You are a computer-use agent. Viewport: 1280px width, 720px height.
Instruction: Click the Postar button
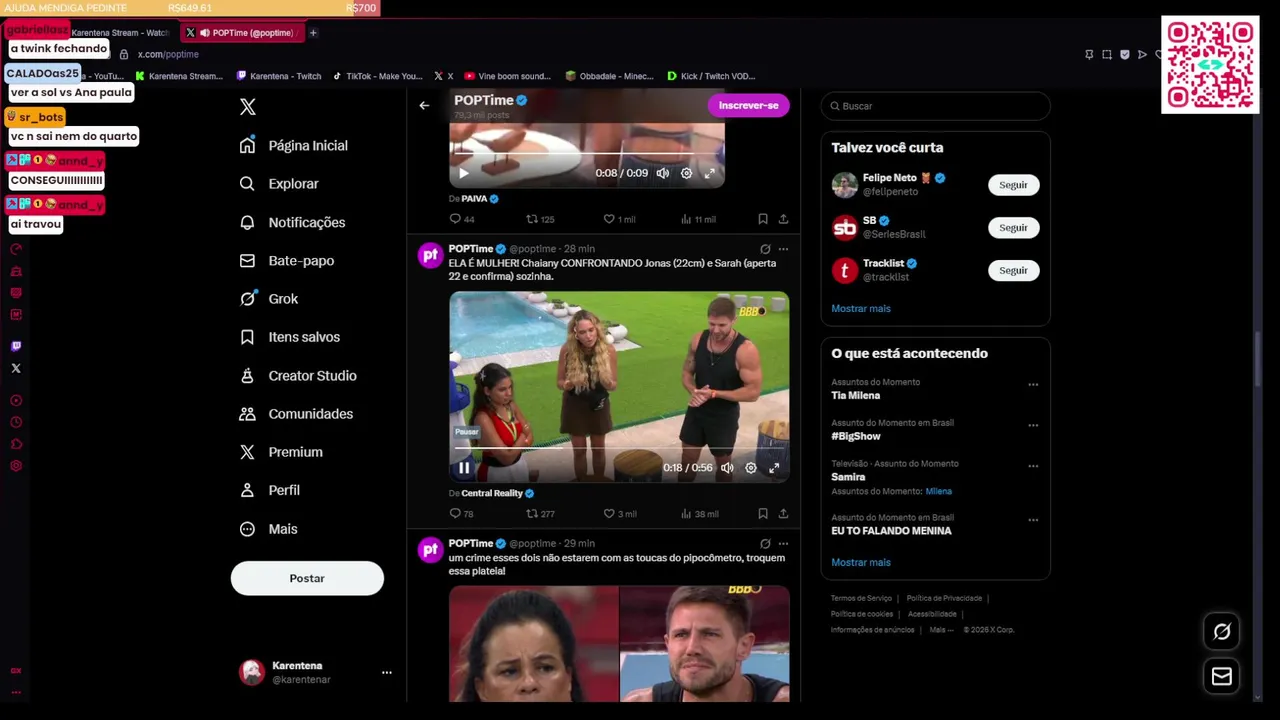pyautogui.click(x=307, y=578)
